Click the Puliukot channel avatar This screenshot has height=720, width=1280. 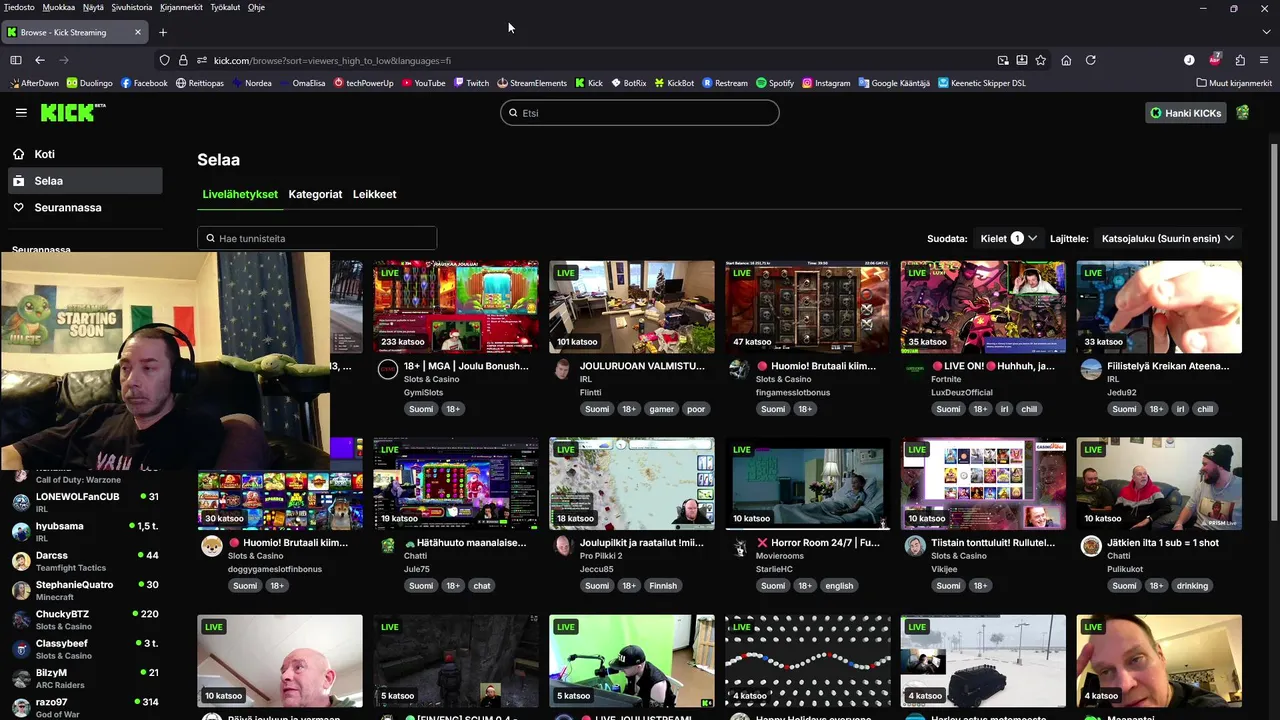[x=1091, y=547]
